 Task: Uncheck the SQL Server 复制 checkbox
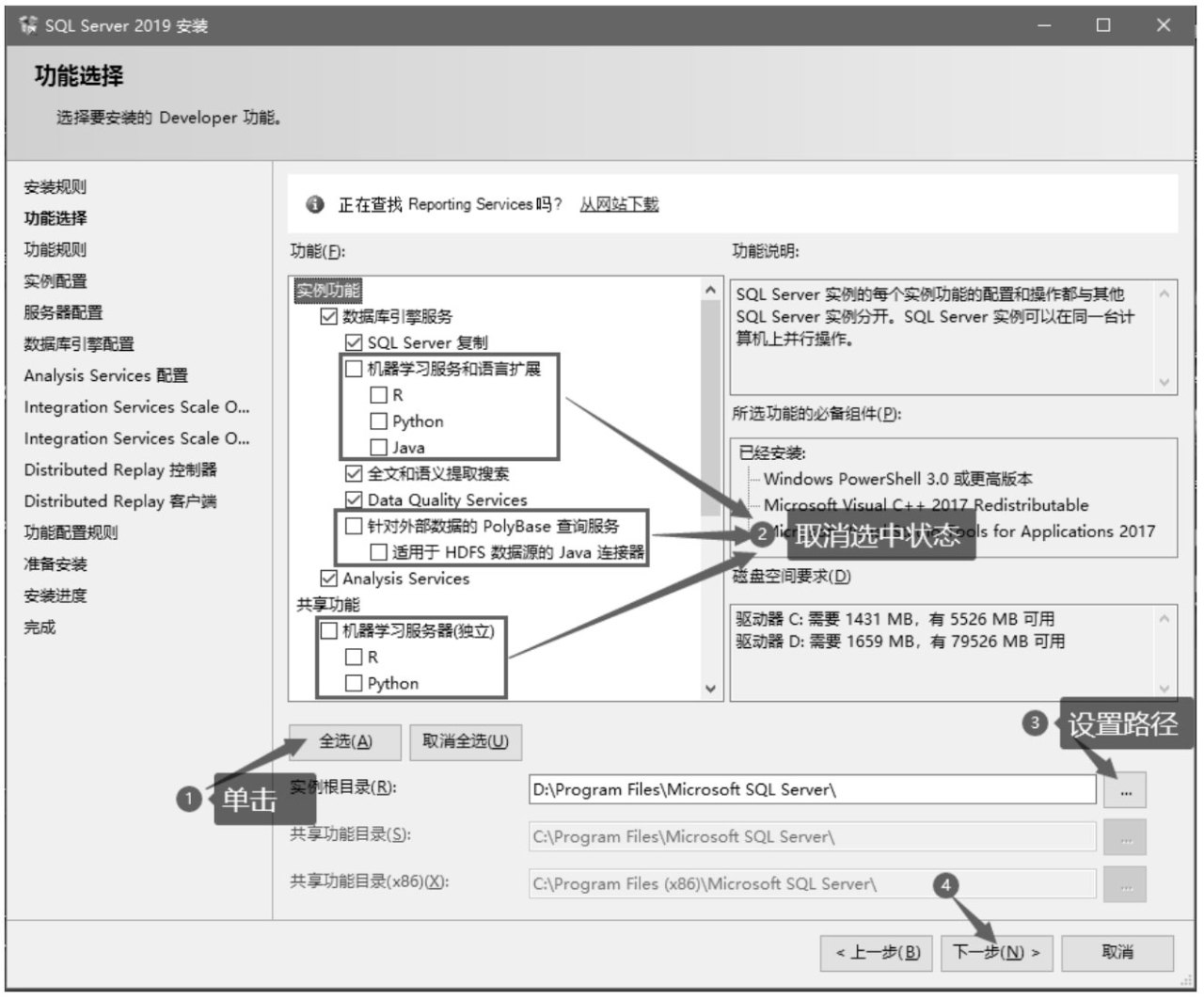(x=354, y=342)
